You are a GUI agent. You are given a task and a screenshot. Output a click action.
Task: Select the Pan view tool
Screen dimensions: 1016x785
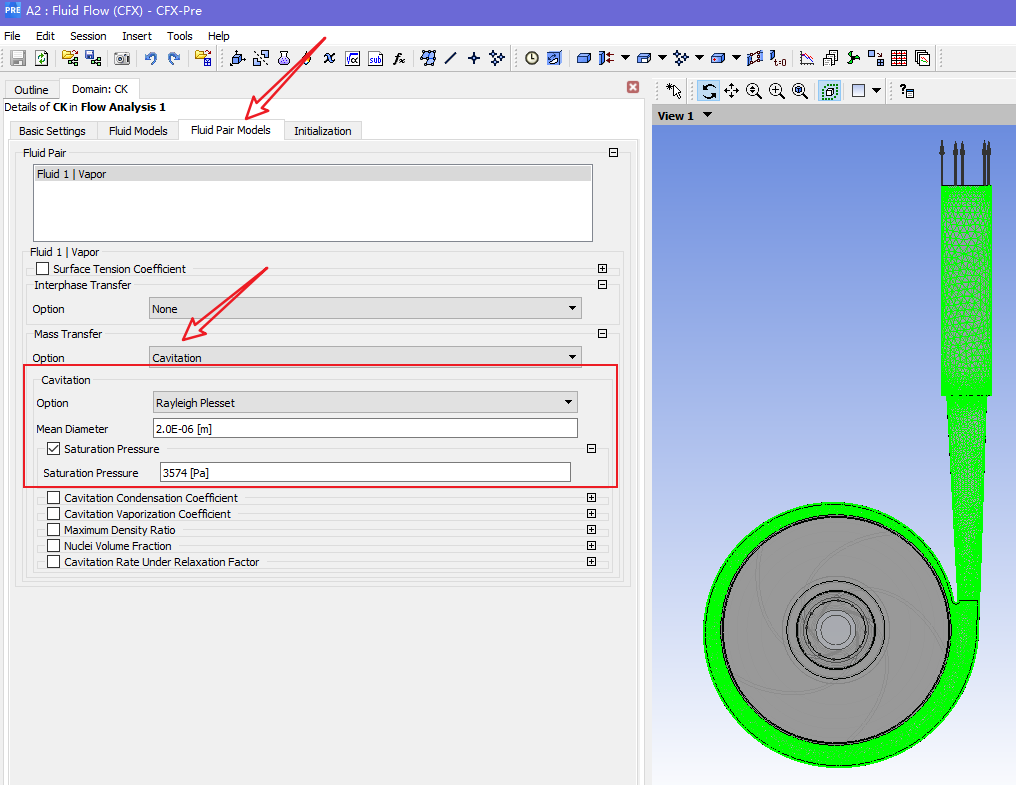click(731, 91)
